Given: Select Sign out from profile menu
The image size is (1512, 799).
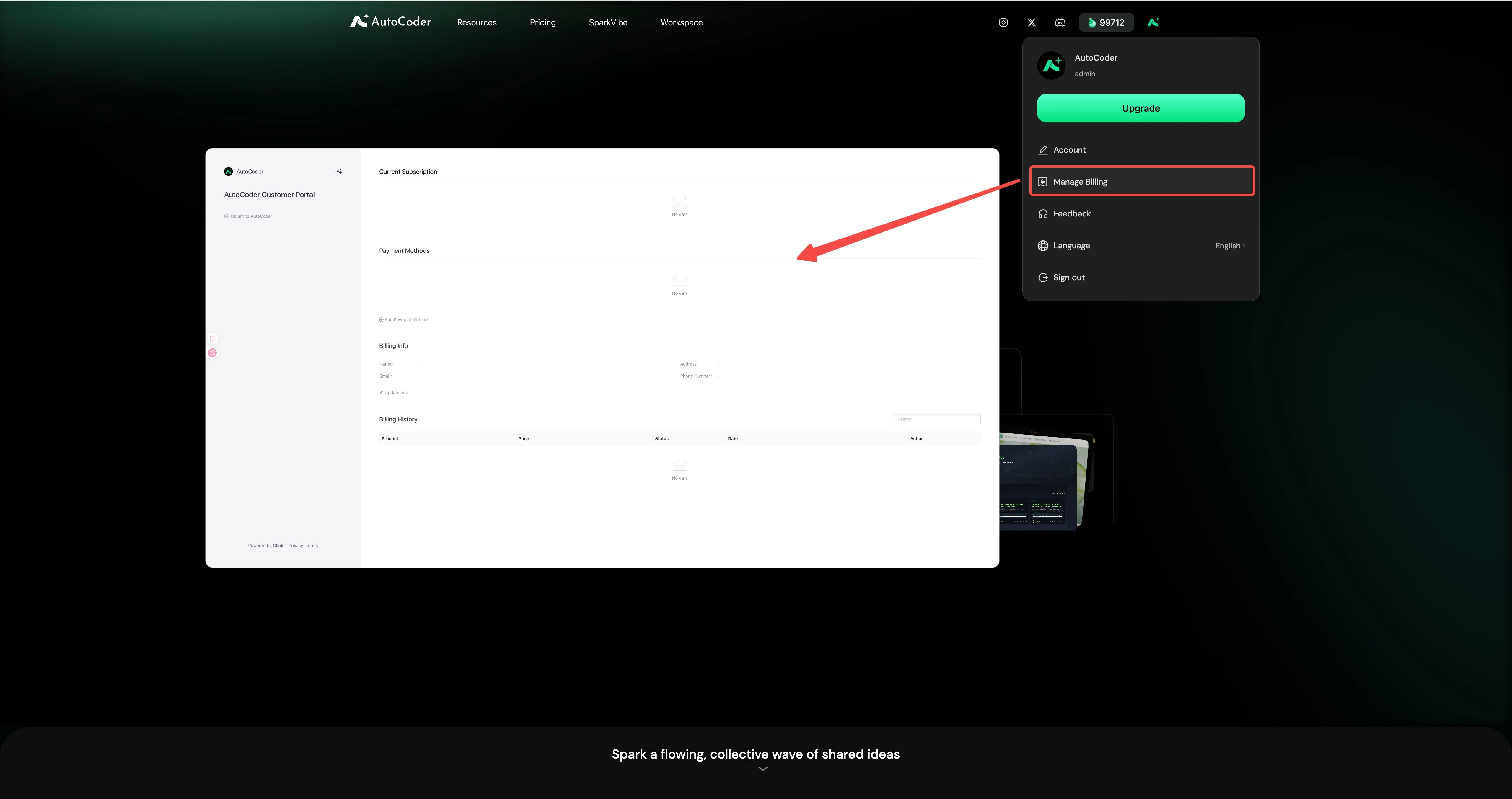Looking at the screenshot, I should pos(1068,277).
